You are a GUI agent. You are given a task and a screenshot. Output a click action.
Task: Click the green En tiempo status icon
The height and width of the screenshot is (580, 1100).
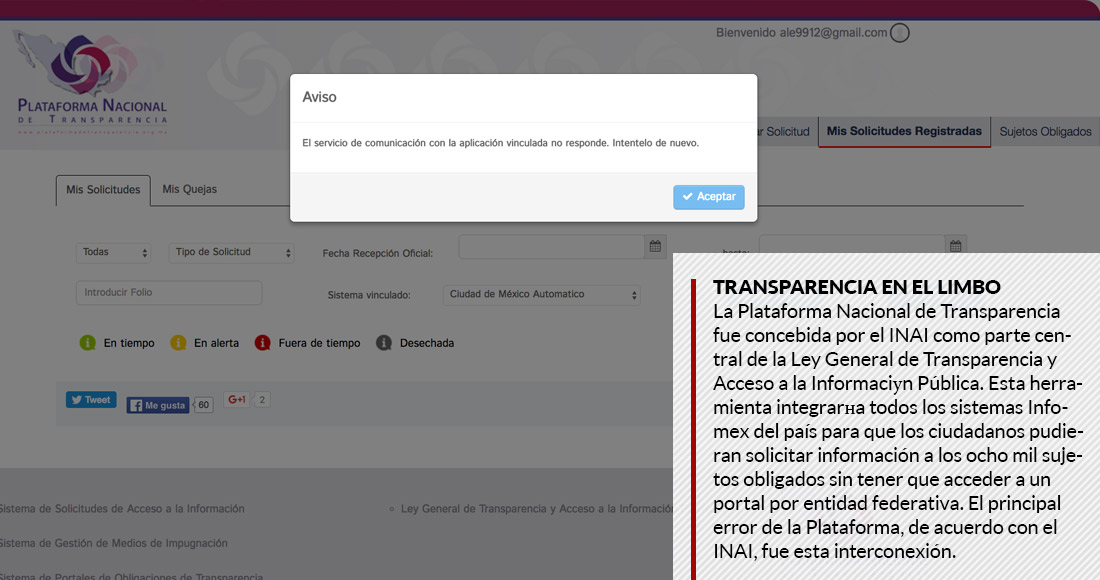click(87, 343)
